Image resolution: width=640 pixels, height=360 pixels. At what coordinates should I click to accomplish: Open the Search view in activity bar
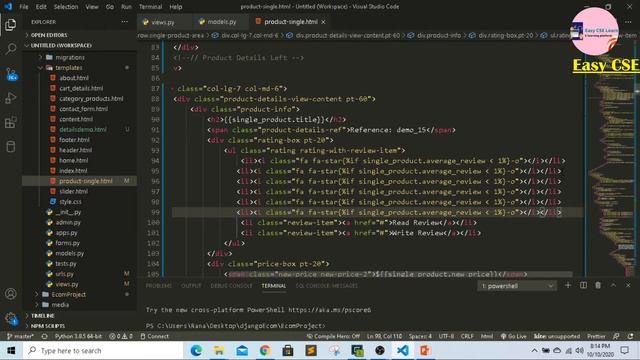click(11, 49)
